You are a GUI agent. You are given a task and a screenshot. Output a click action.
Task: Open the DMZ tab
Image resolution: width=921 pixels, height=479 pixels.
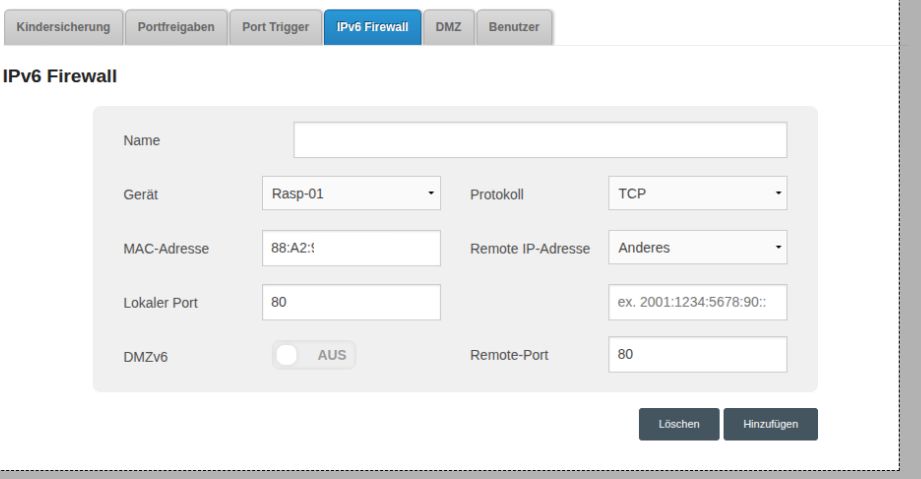[x=448, y=28]
